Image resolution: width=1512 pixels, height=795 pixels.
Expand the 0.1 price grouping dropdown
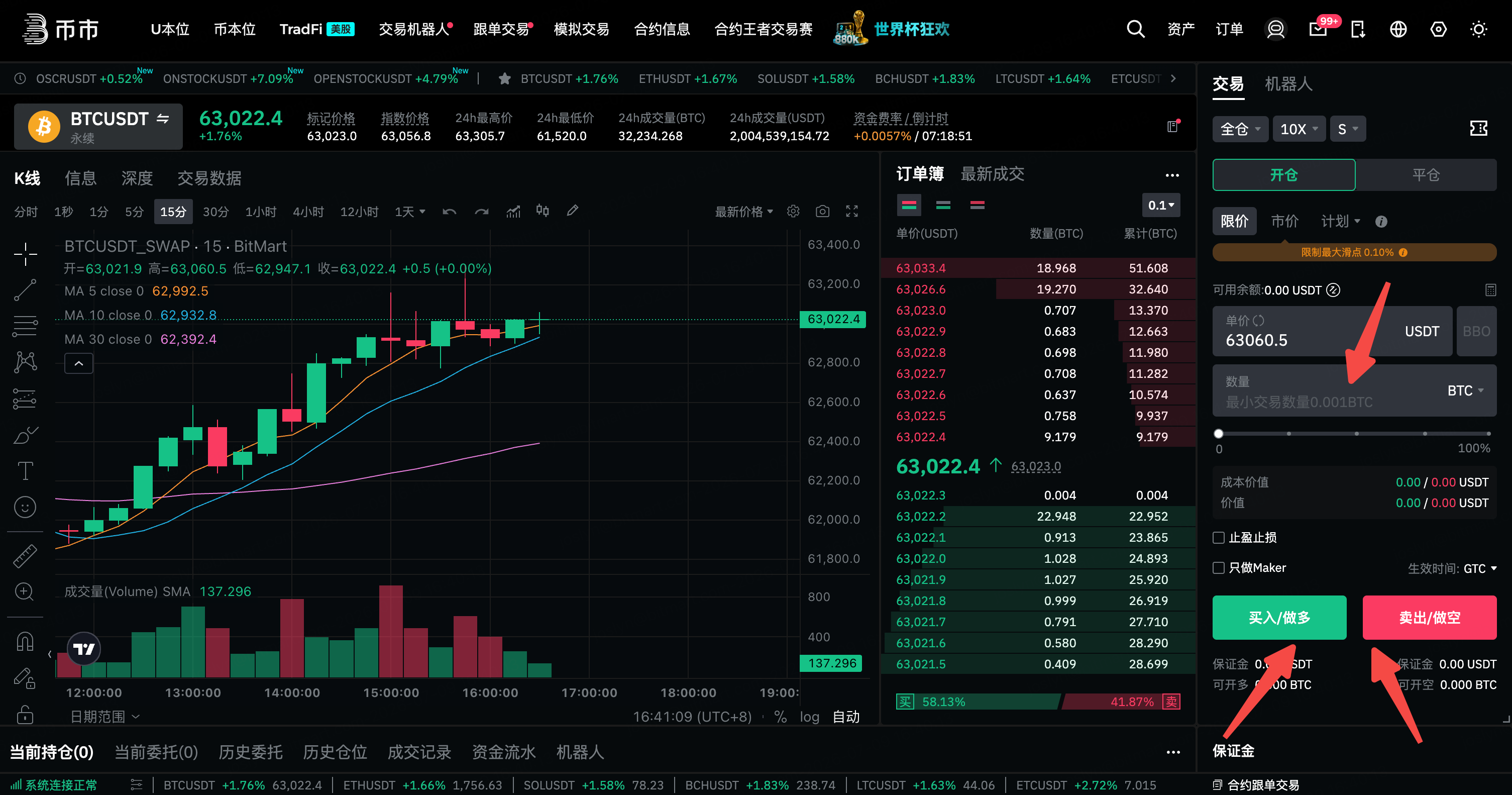click(x=1160, y=205)
